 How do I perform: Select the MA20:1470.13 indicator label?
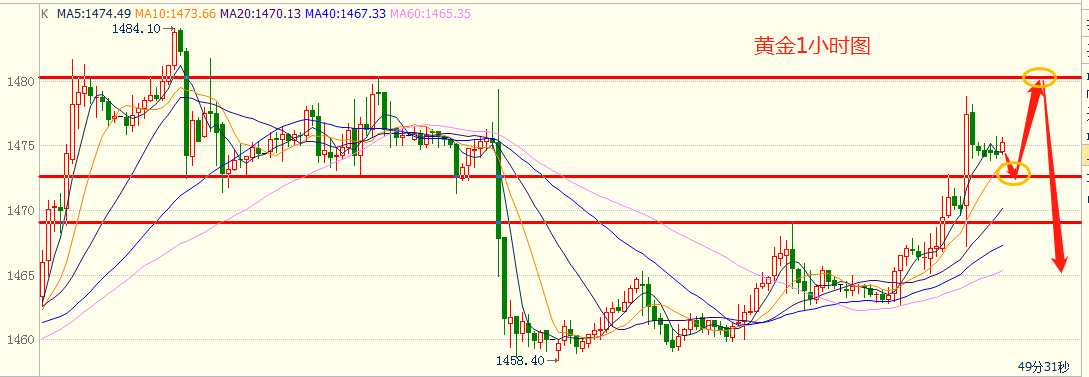click(260, 13)
